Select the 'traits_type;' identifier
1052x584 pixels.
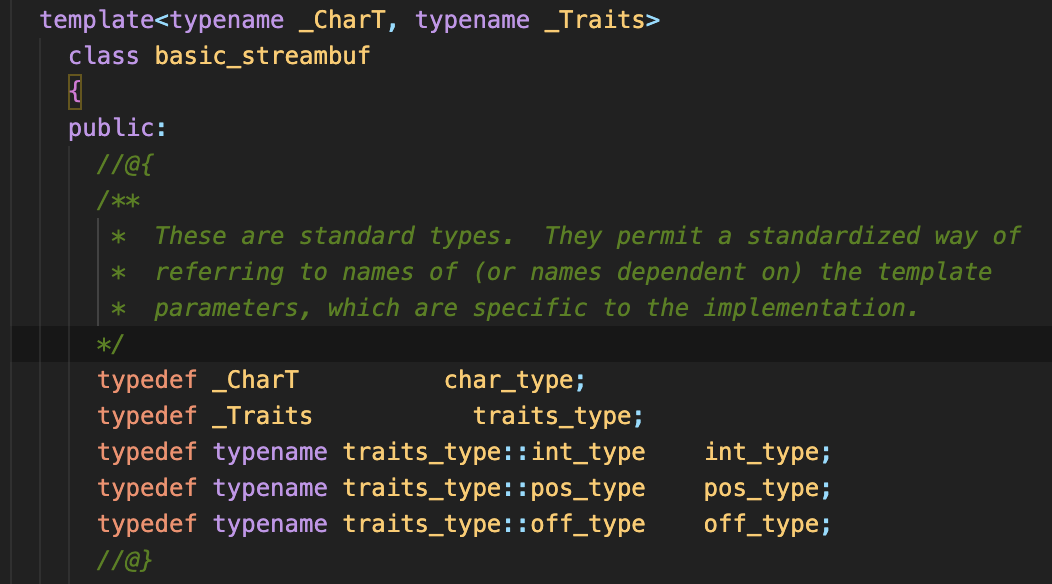click(558, 416)
